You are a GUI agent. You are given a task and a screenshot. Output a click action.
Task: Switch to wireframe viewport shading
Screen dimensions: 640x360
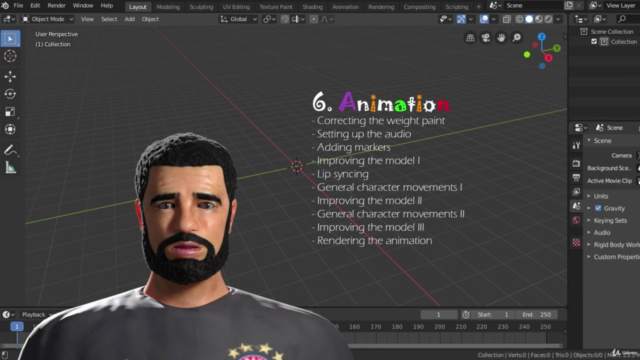(519, 19)
